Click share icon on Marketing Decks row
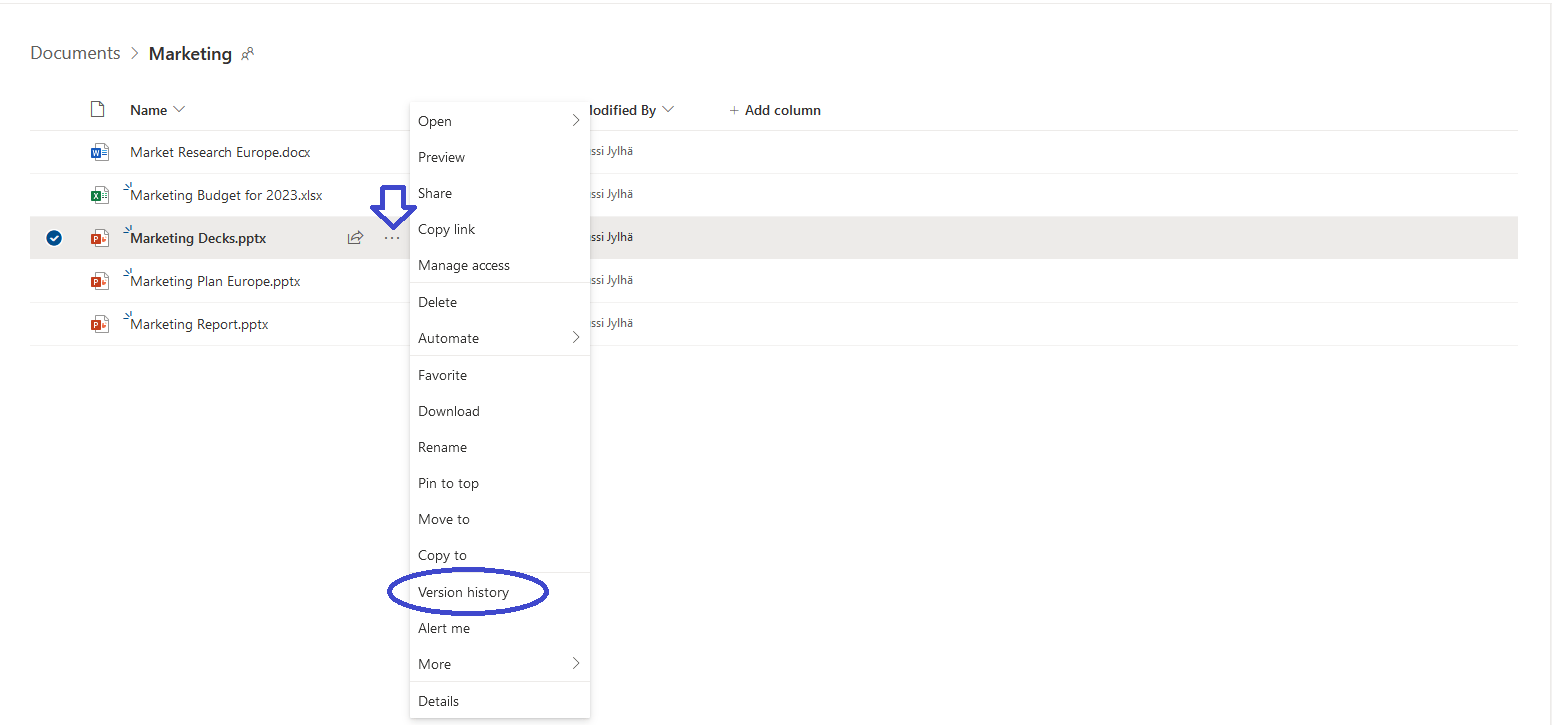Viewport: 1552px width, 725px height. click(355, 238)
